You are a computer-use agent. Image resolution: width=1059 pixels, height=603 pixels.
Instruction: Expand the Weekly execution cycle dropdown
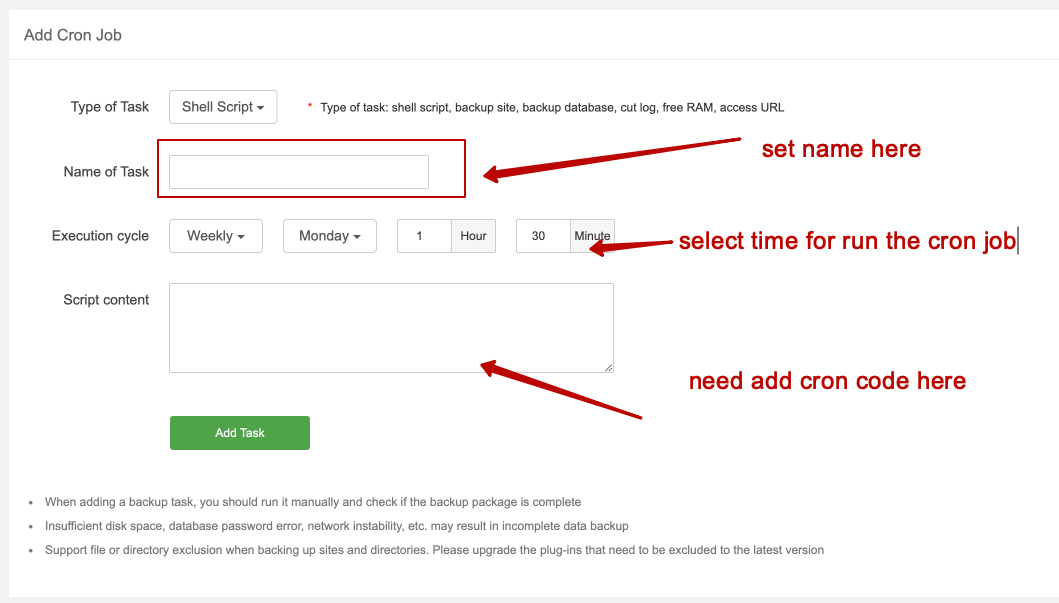(x=215, y=235)
